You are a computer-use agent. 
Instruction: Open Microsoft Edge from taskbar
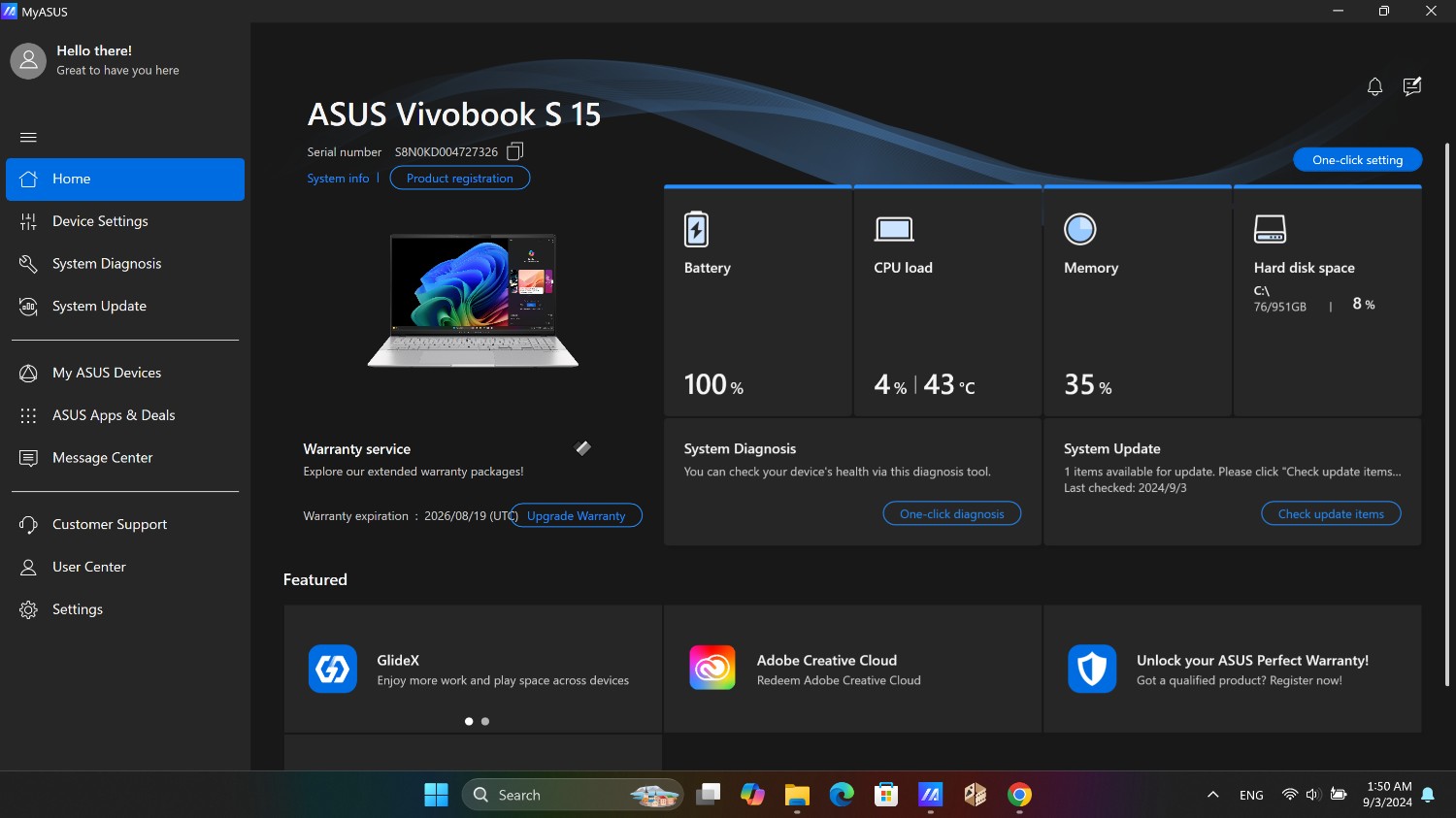842,795
